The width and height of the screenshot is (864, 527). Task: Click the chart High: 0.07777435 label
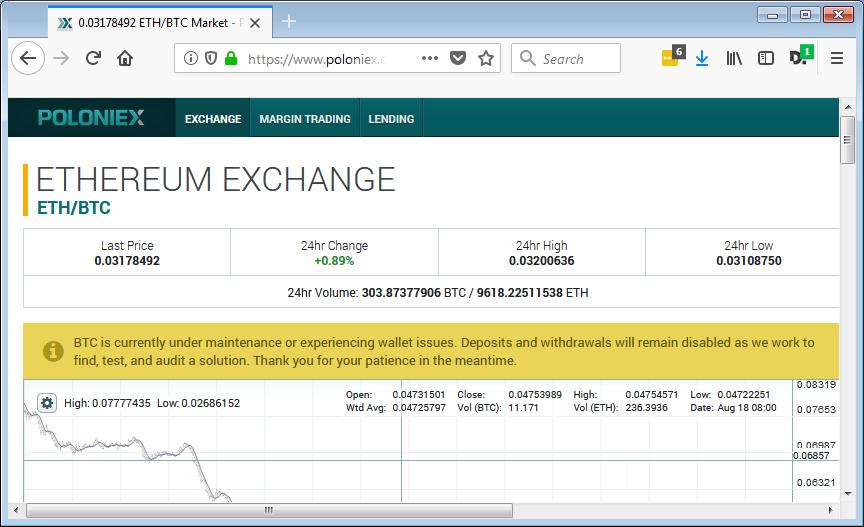coord(107,403)
